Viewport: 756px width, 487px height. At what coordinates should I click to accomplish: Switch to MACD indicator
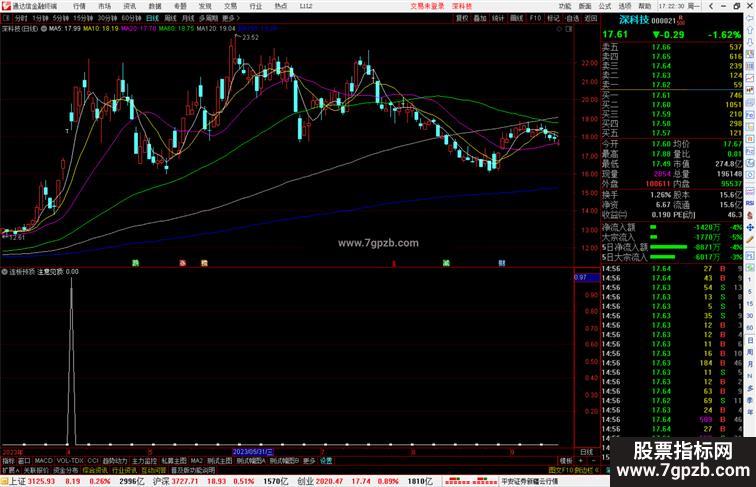[43, 461]
